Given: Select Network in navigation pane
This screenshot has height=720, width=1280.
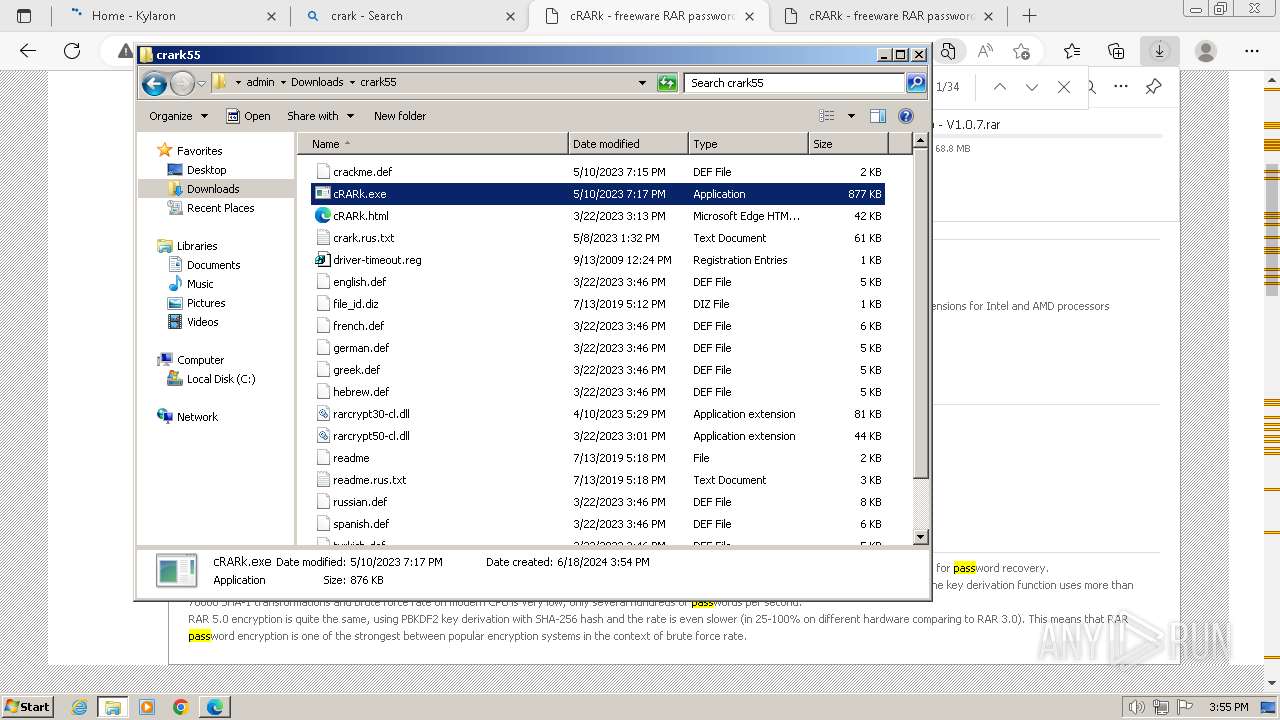Looking at the screenshot, I should click(x=197, y=417).
